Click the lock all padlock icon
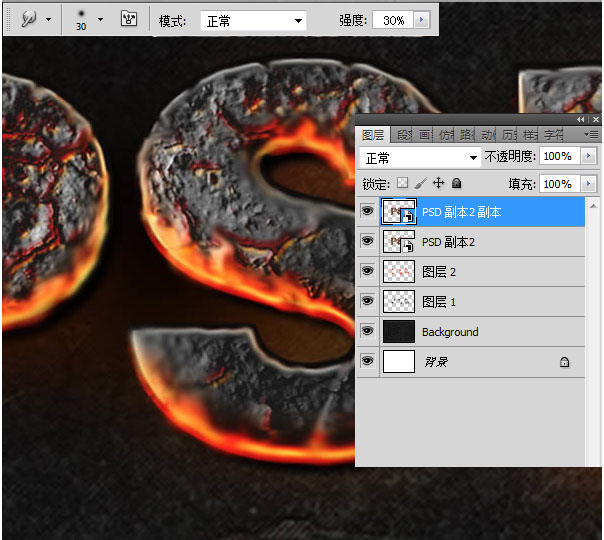This screenshot has width=604, height=540. pyautogui.click(x=456, y=184)
